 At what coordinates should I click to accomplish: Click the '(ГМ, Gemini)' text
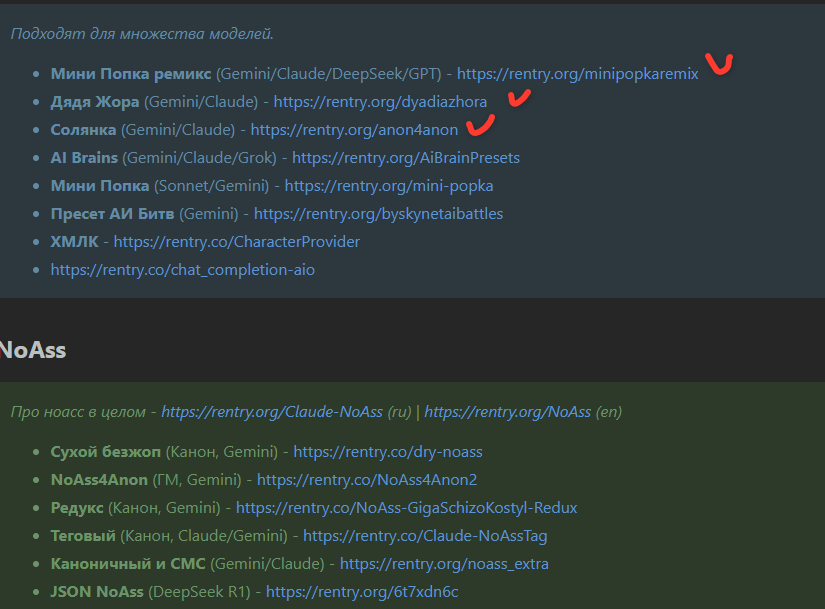(x=197, y=480)
